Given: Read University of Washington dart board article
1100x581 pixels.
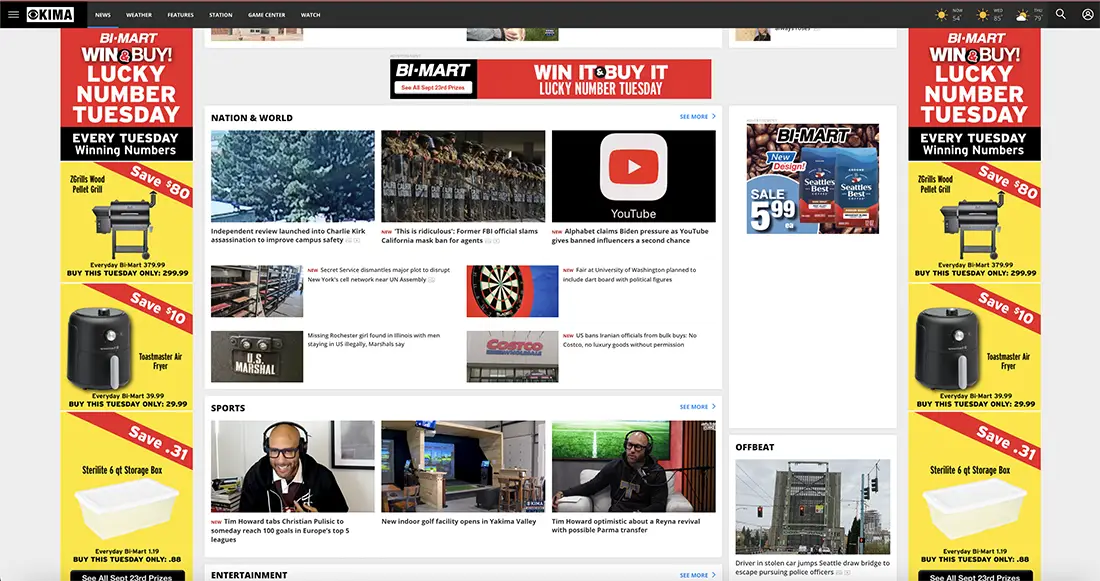Looking at the screenshot, I should pos(630,274).
